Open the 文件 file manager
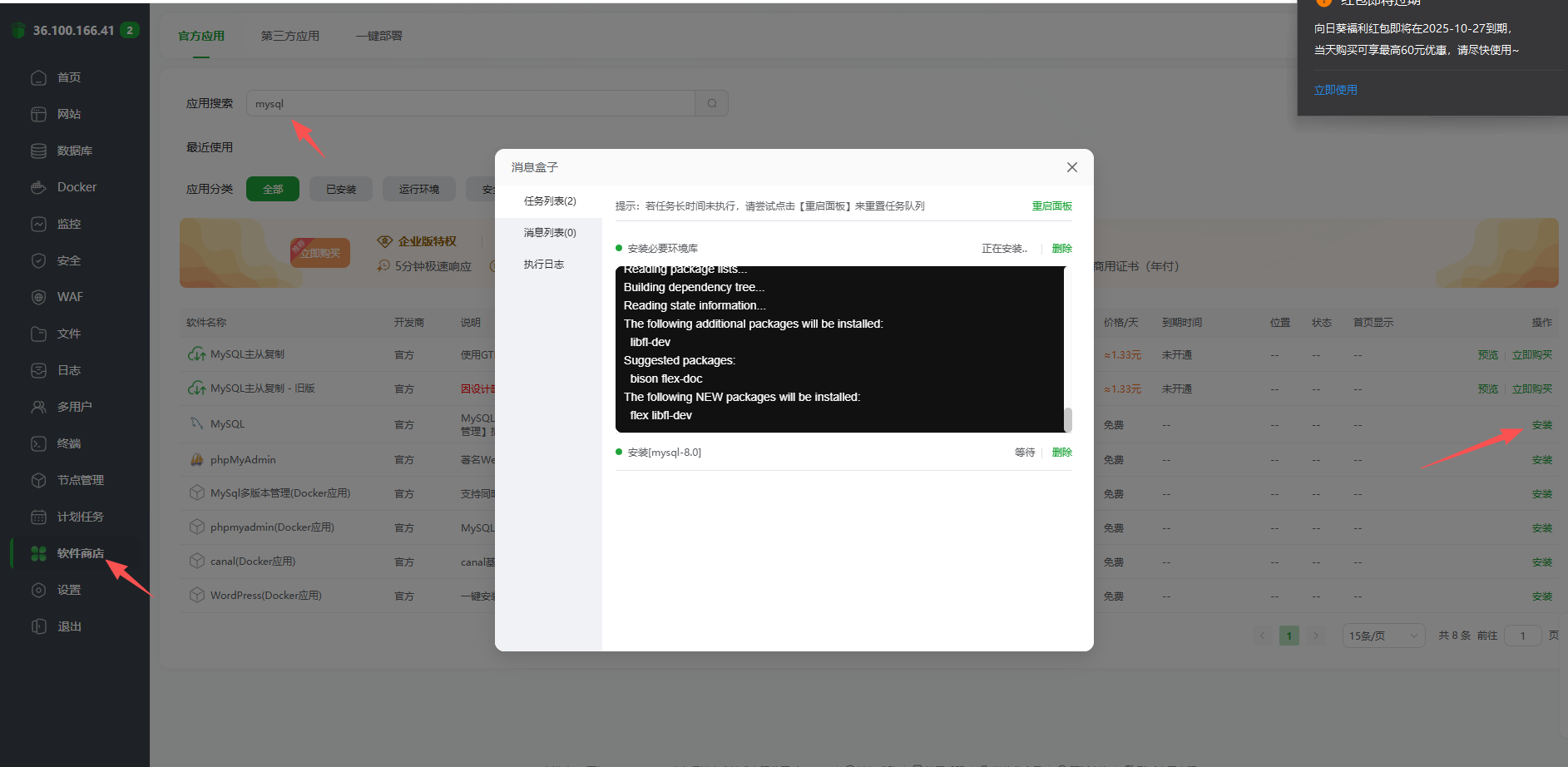1568x767 pixels. pos(70,334)
